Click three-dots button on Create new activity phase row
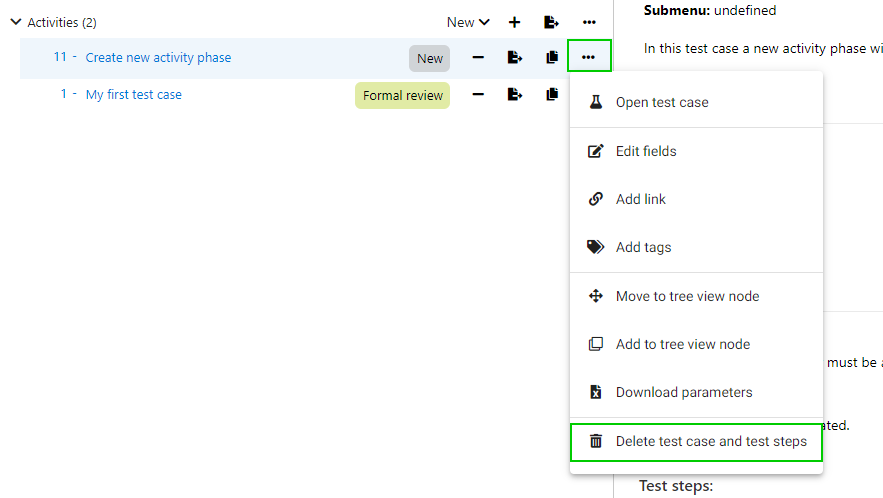 pyautogui.click(x=588, y=58)
